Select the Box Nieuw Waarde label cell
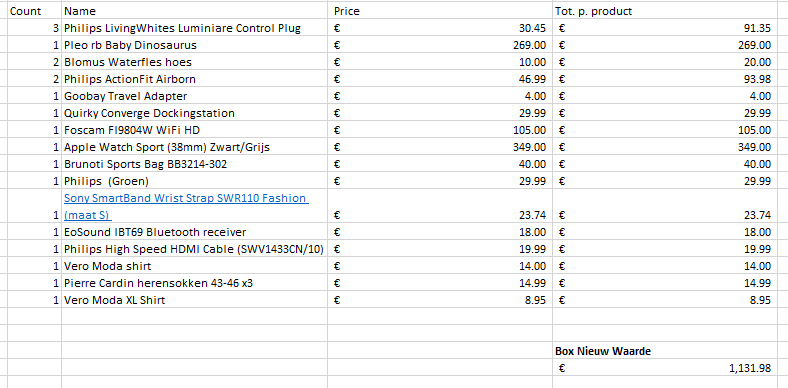This screenshot has height=388, width=788. pyautogui.click(x=665, y=351)
